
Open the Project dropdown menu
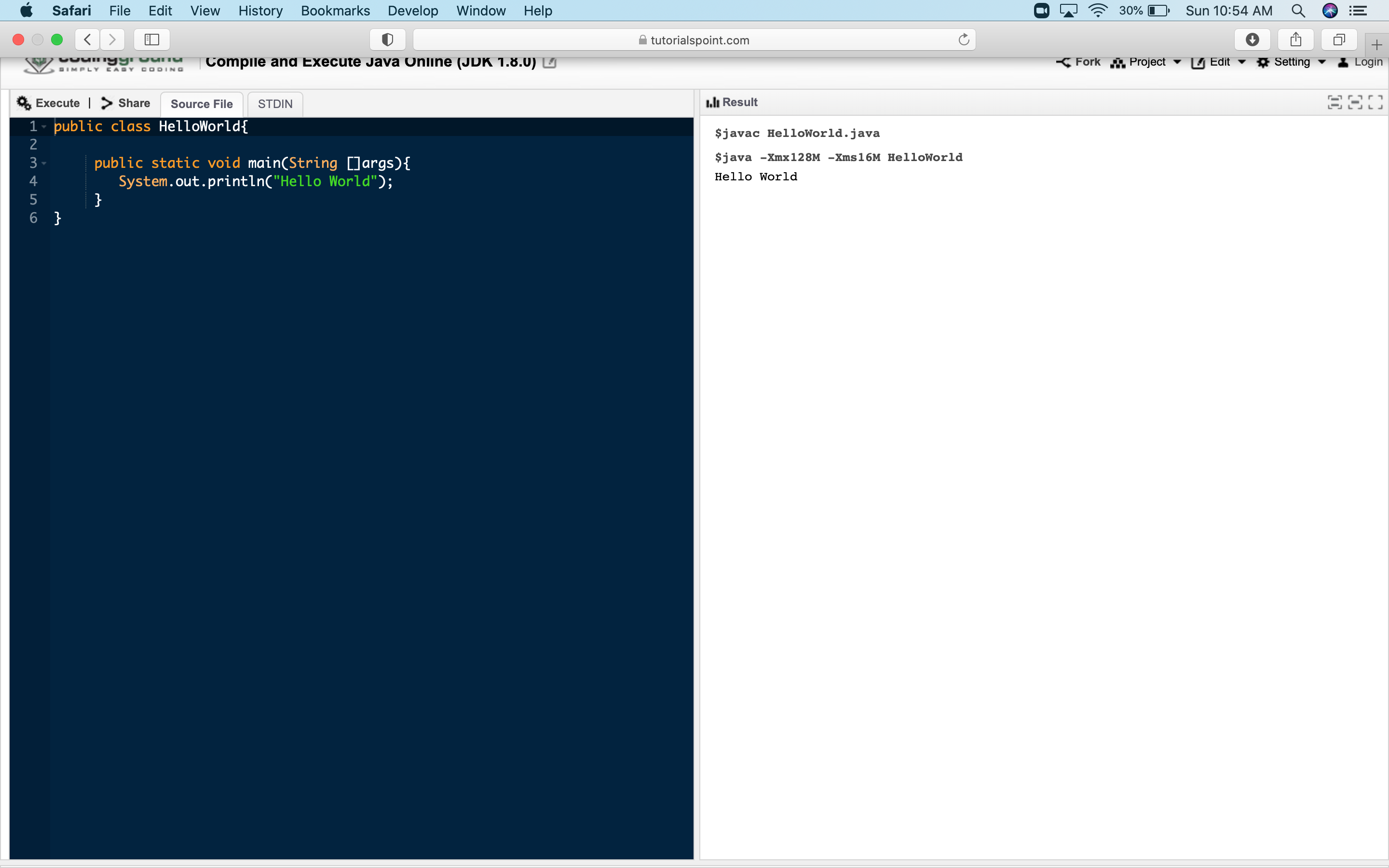[1178, 63]
